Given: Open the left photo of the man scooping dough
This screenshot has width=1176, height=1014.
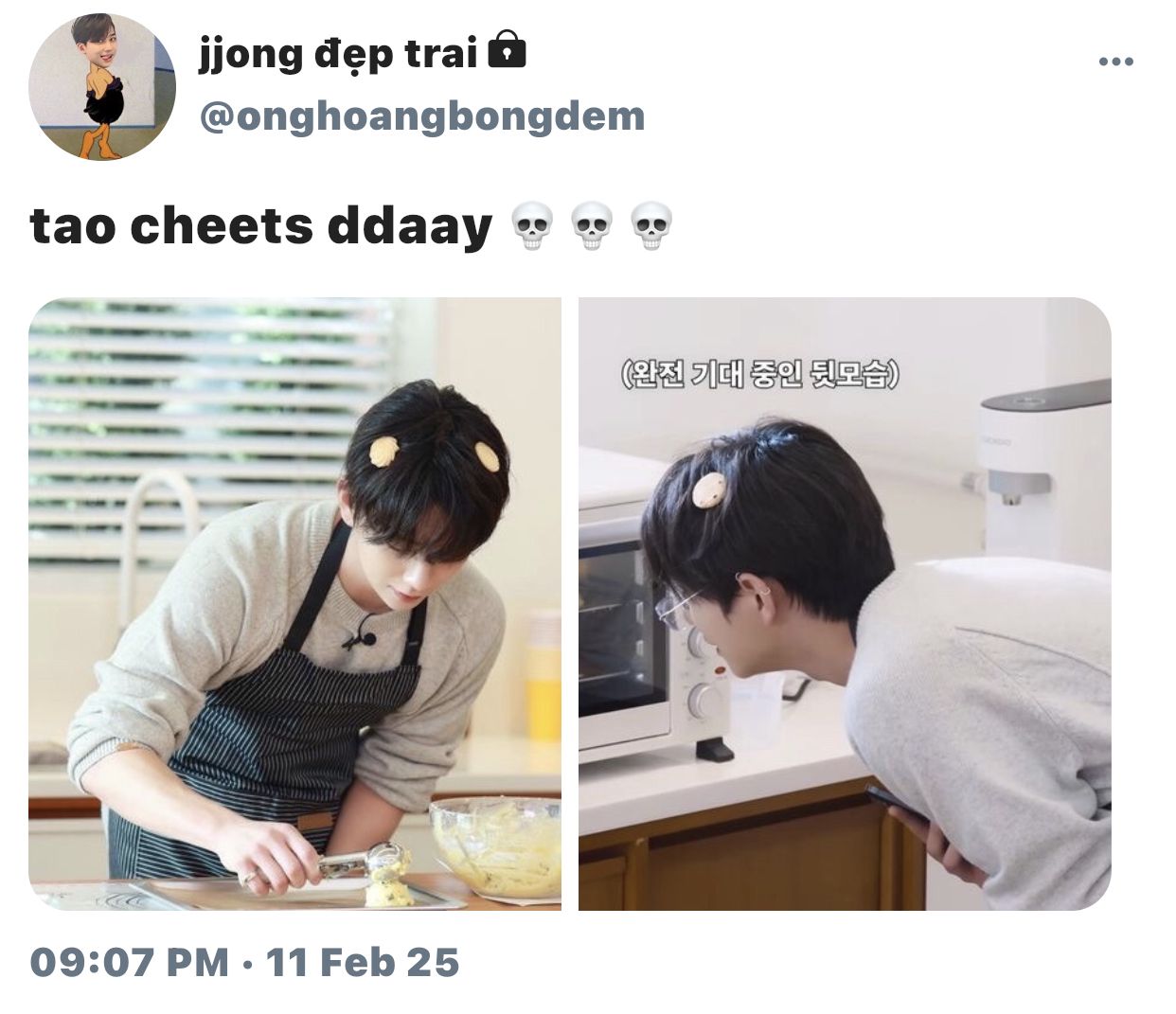Looking at the screenshot, I should click(x=294, y=604).
